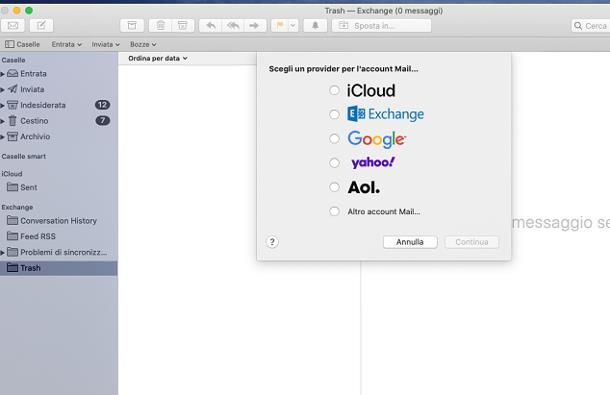Select the Altro account Mail radio button

point(334,211)
